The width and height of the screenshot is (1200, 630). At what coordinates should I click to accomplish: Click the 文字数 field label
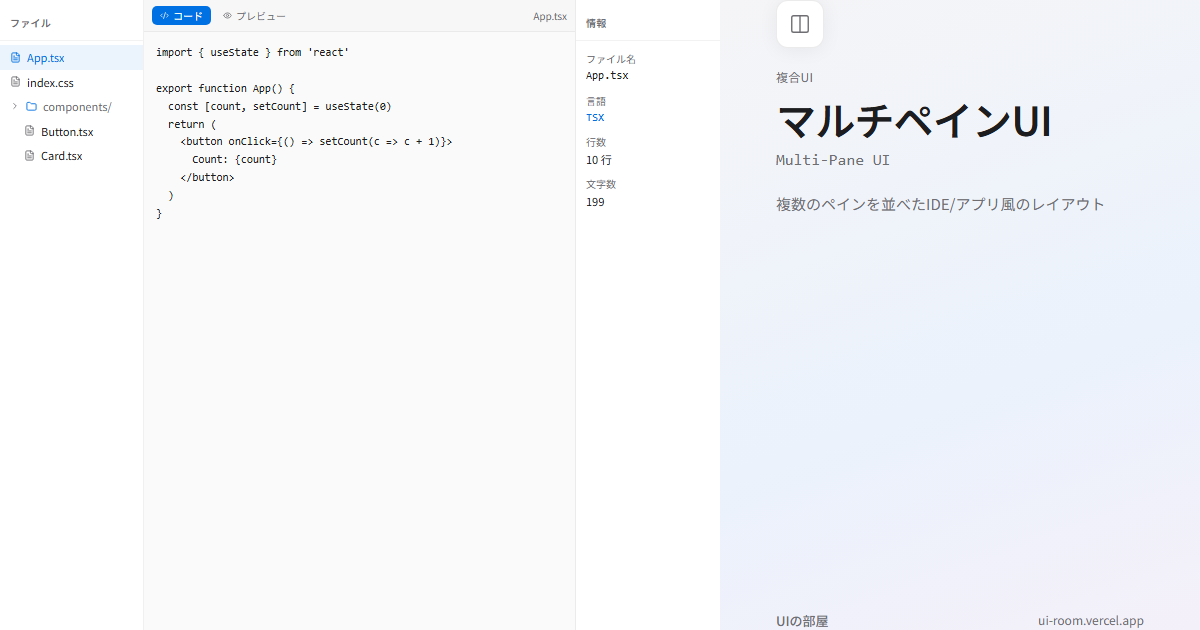click(x=601, y=185)
